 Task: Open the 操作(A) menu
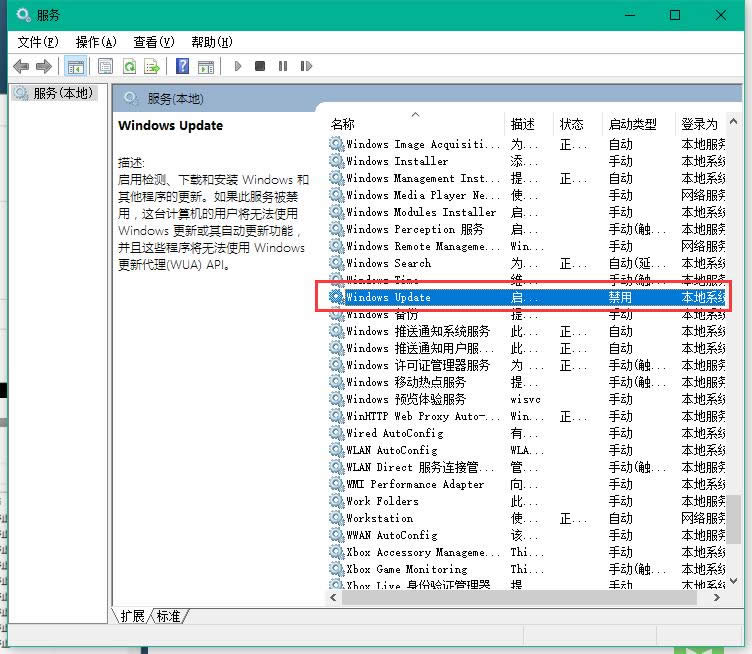[96, 42]
